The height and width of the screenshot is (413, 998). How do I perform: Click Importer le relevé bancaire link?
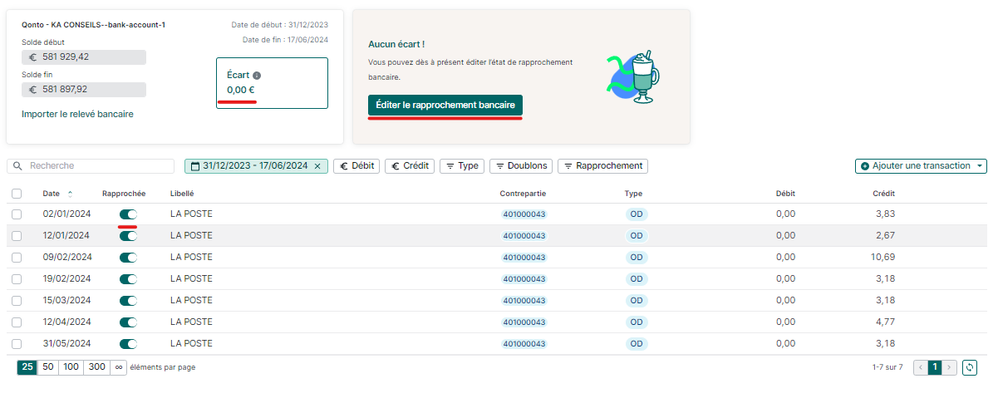77,114
